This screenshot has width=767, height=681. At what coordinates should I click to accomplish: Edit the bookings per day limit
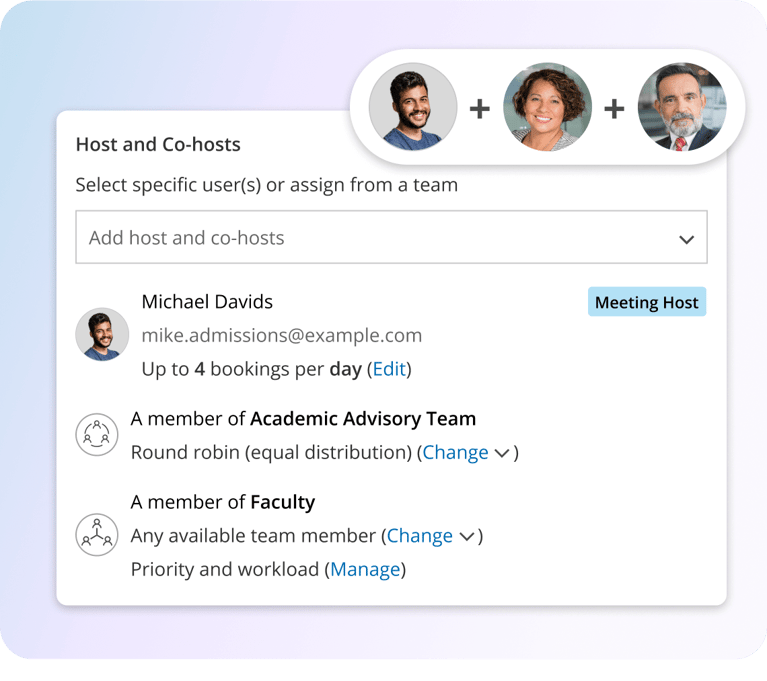(x=389, y=369)
